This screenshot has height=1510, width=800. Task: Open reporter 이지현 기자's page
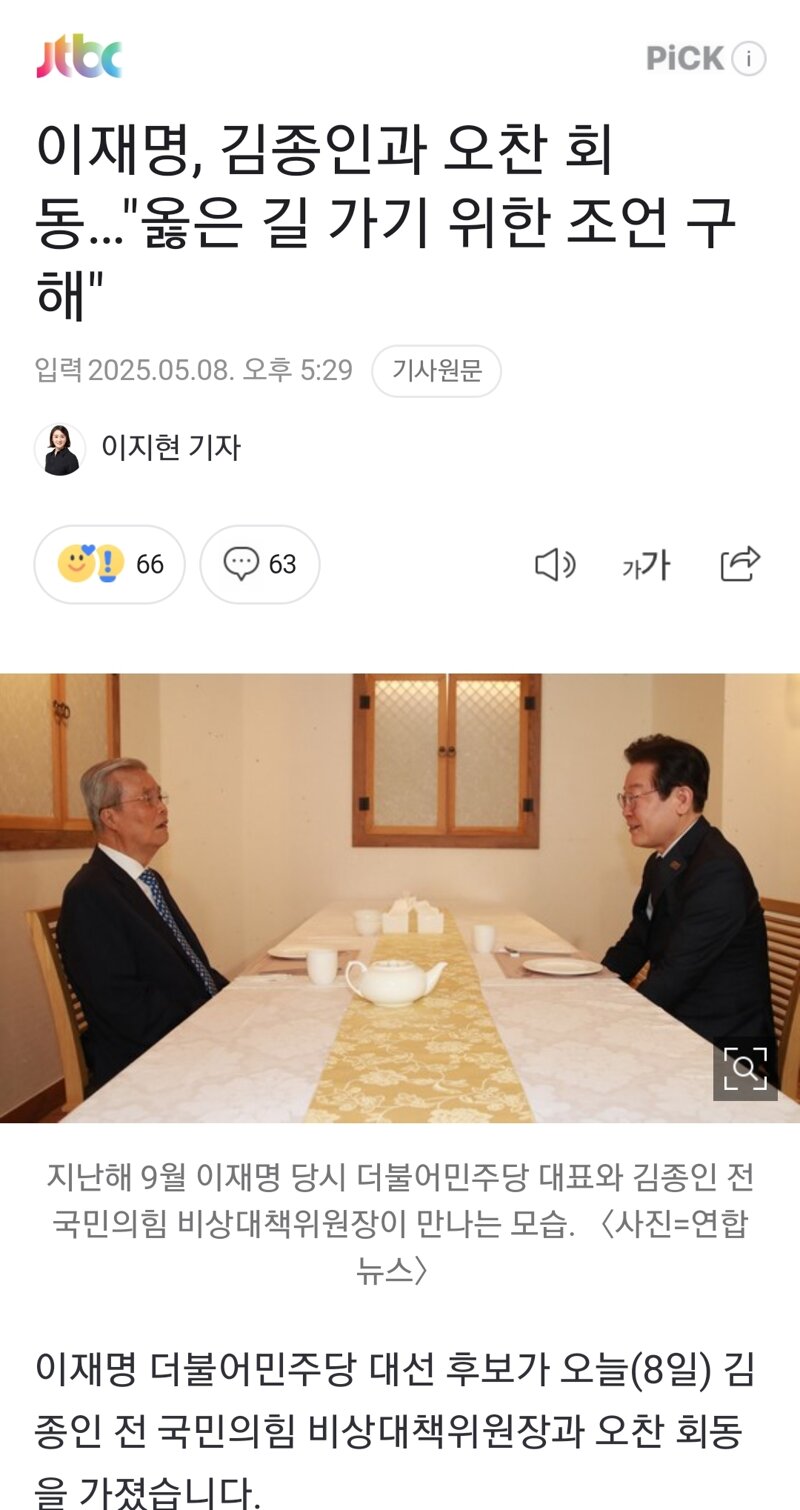171,448
